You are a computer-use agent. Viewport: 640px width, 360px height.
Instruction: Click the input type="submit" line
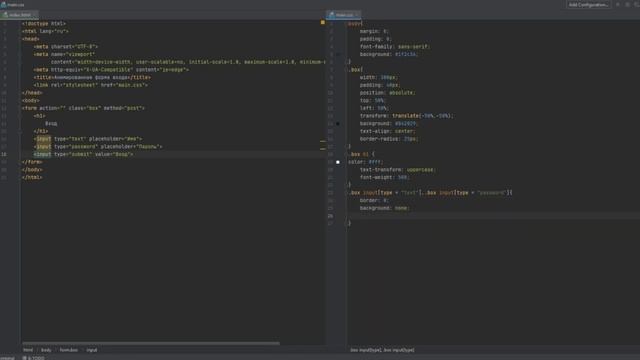click(x=84, y=154)
